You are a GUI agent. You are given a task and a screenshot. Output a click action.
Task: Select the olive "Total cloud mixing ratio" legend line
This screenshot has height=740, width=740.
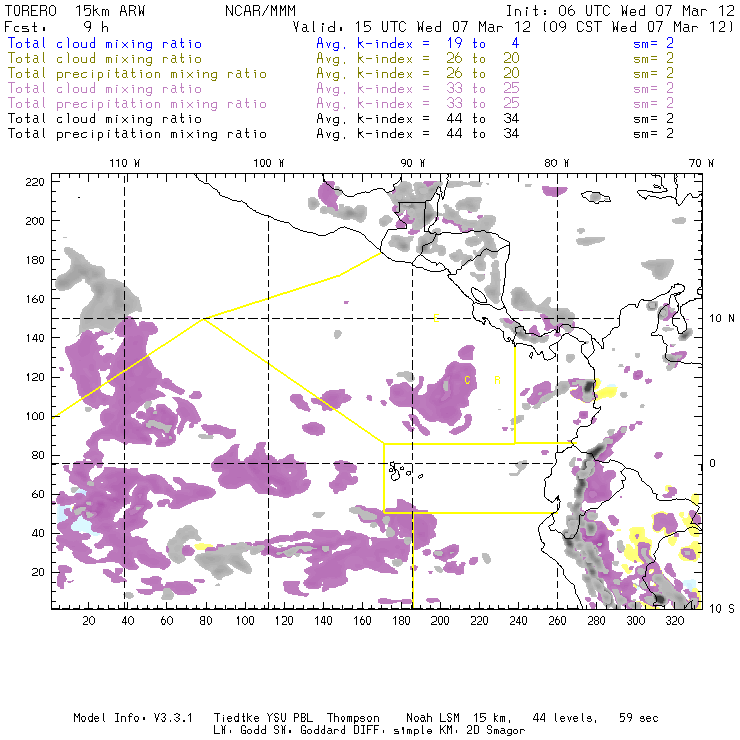click(x=105, y=59)
